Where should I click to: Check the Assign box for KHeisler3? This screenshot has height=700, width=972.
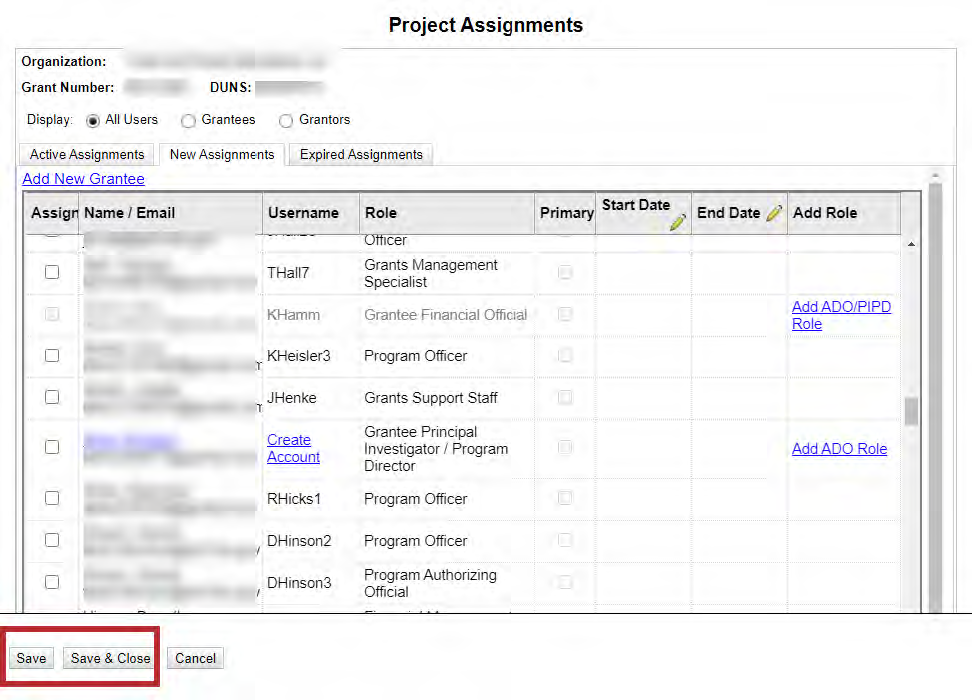pyautogui.click(x=52, y=356)
